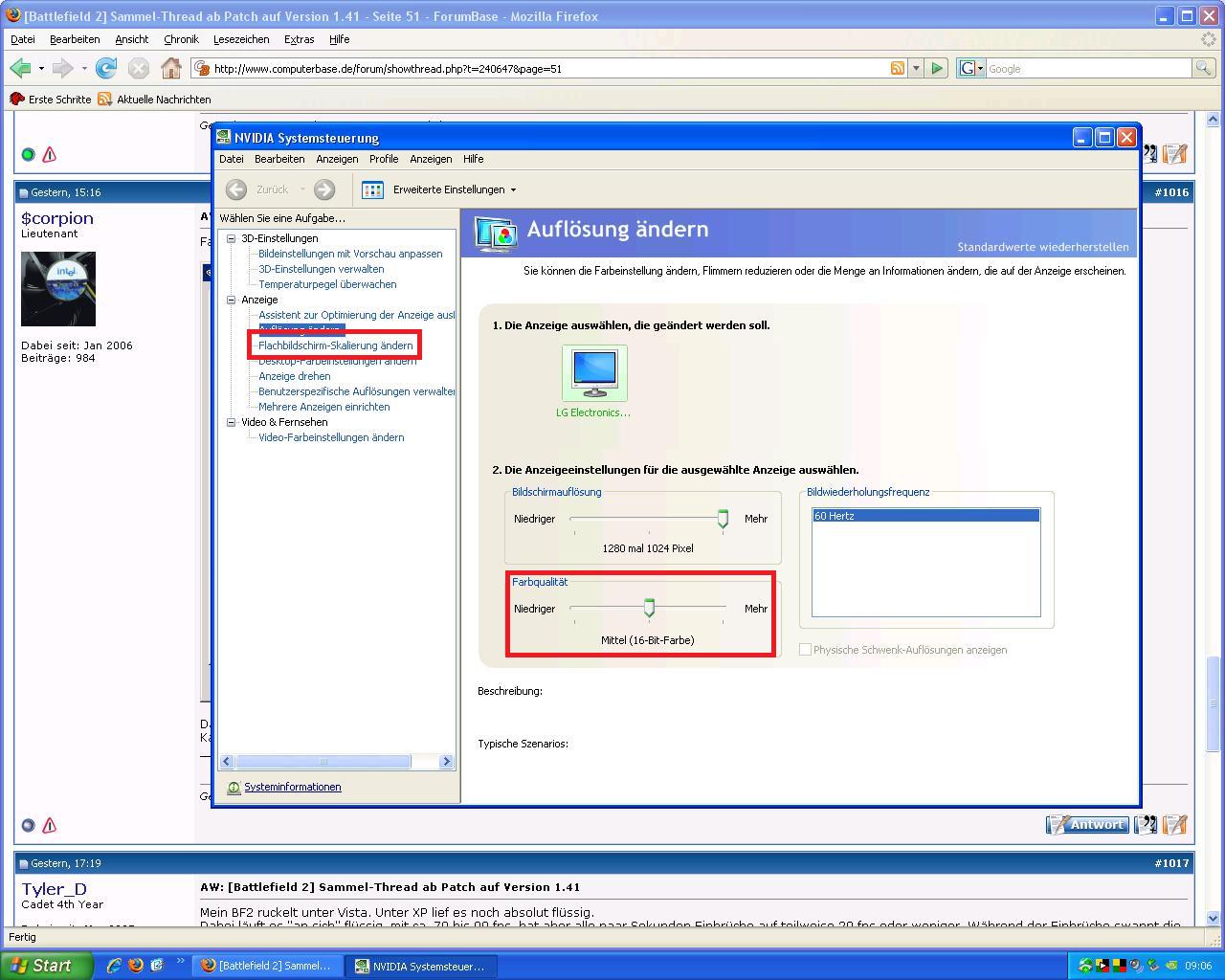Click the RSS feed icon in address bar

pos(898,68)
